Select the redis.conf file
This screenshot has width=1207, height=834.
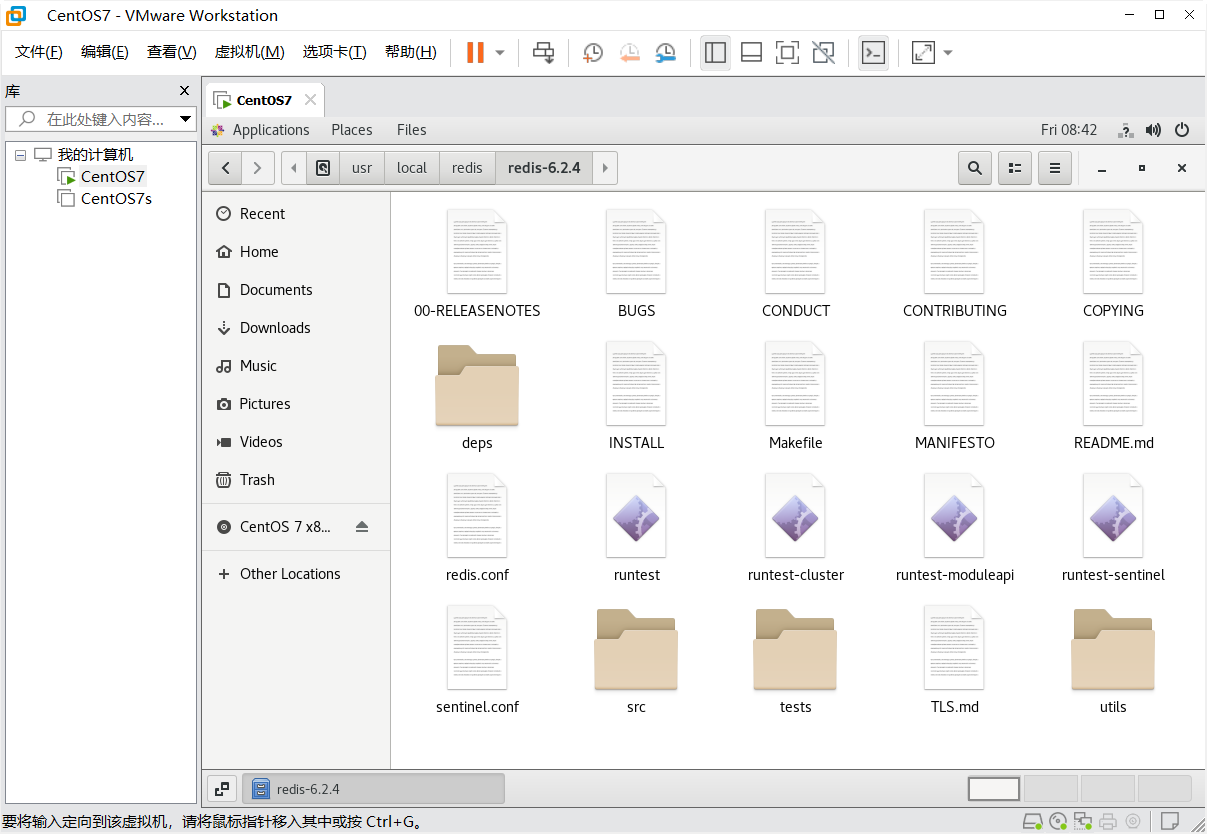(x=477, y=530)
